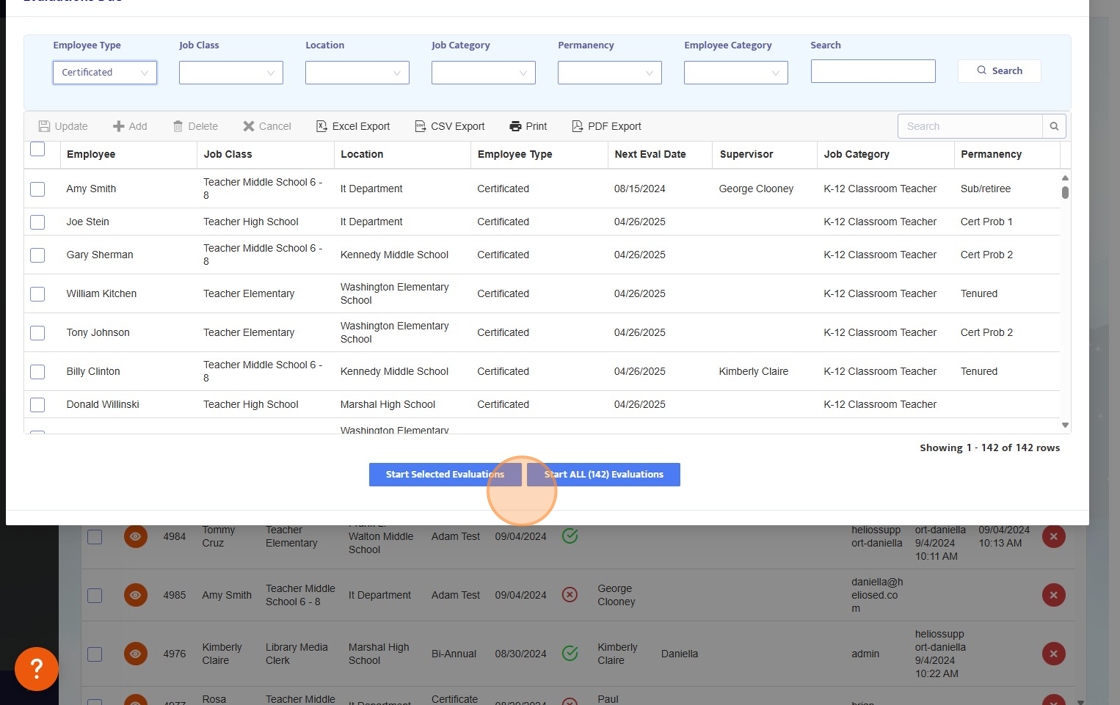
Task: Click the grid toolbar Search field
Action: point(969,126)
